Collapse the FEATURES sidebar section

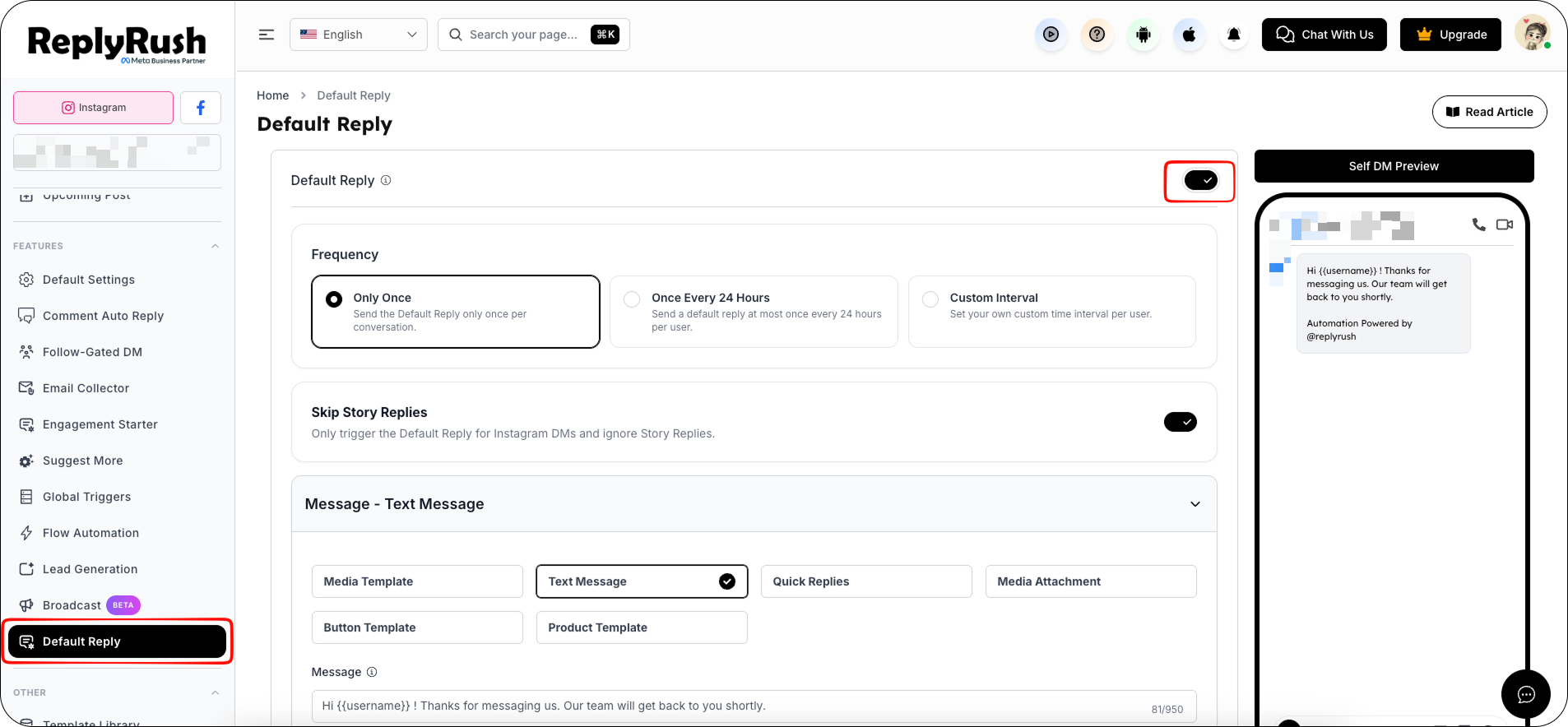pos(216,246)
